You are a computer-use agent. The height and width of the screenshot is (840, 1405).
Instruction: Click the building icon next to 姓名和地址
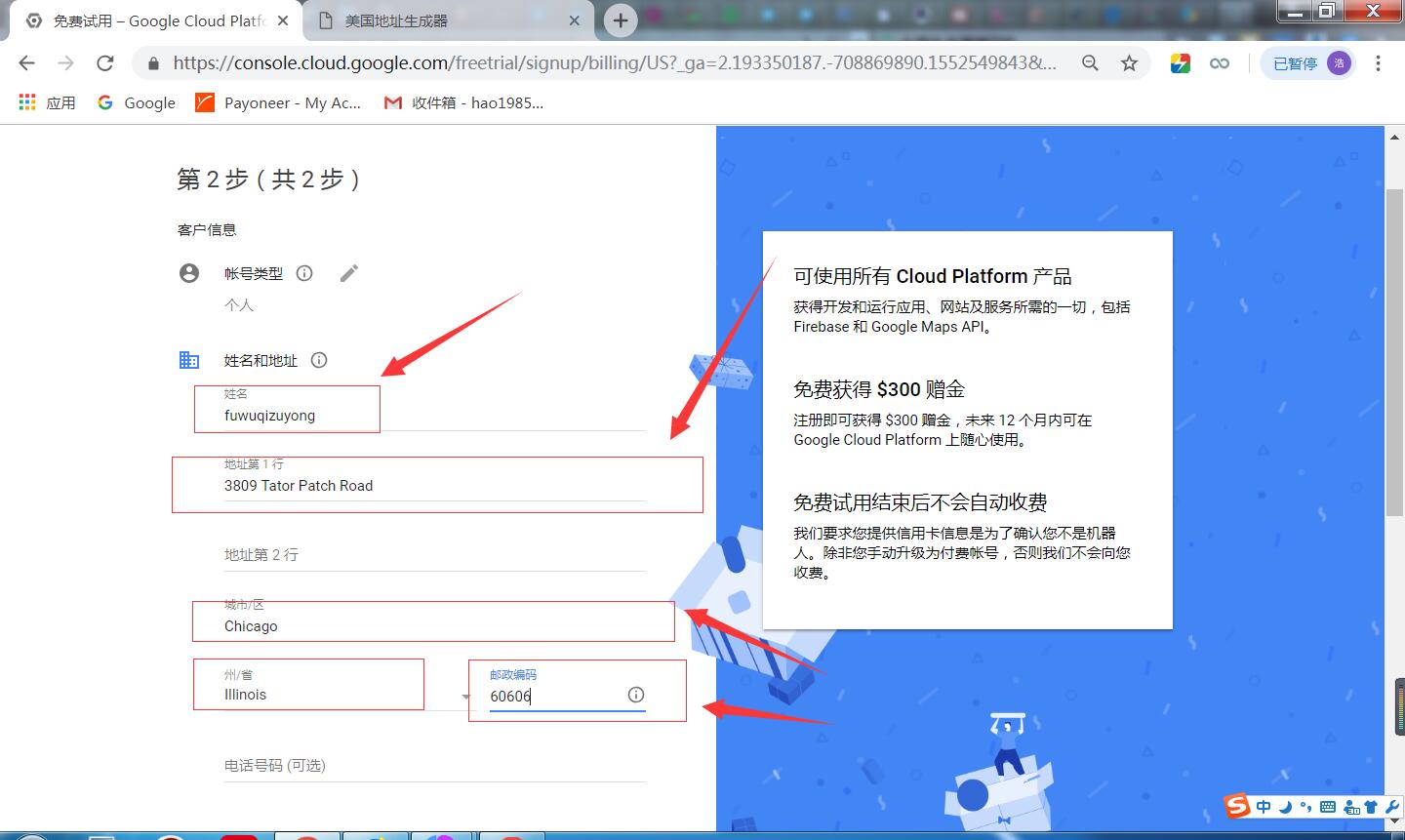(x=189, y=359)
